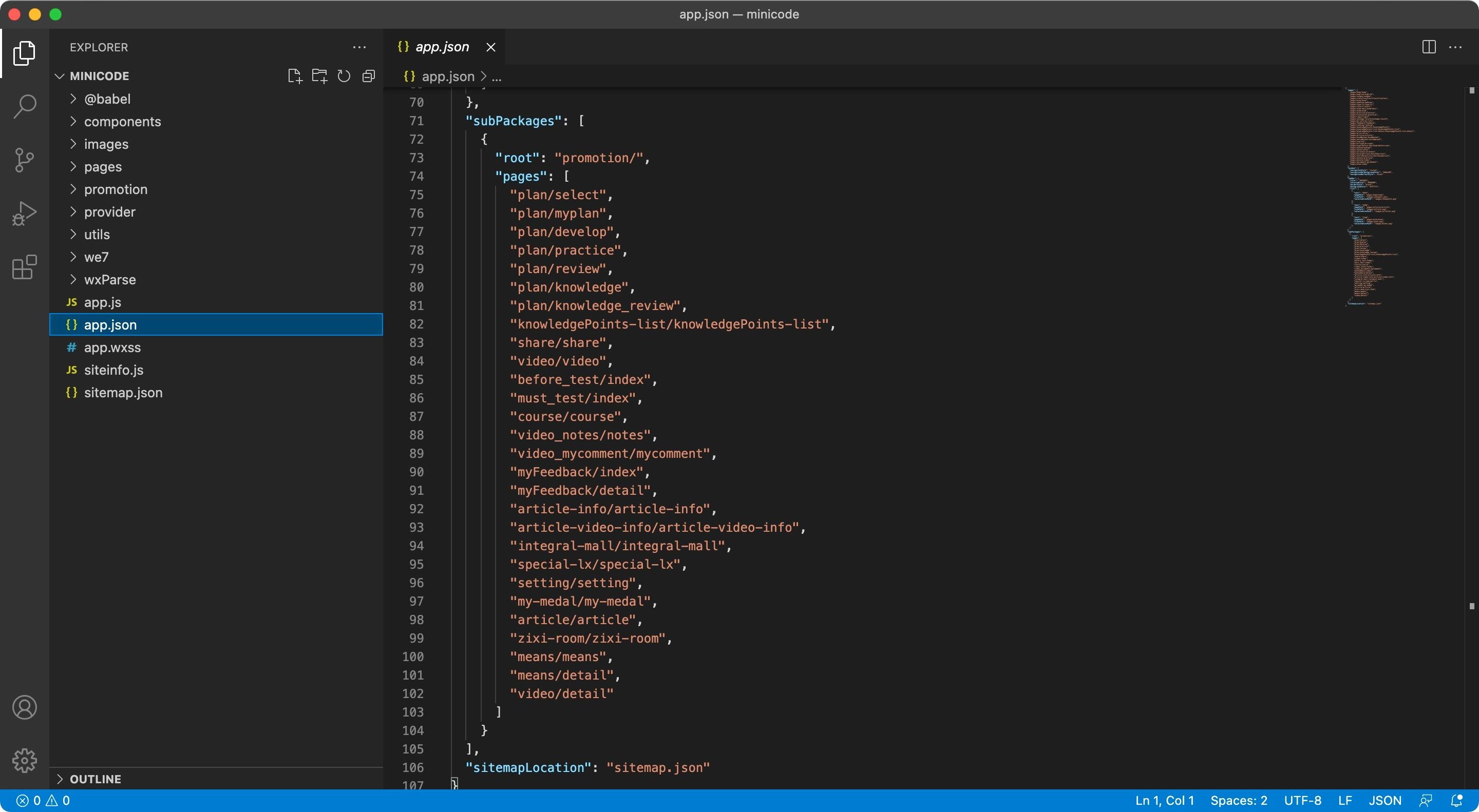Open the notifications bell in status bar
Screen dimensions: 1479x812
pos(1456,801)
